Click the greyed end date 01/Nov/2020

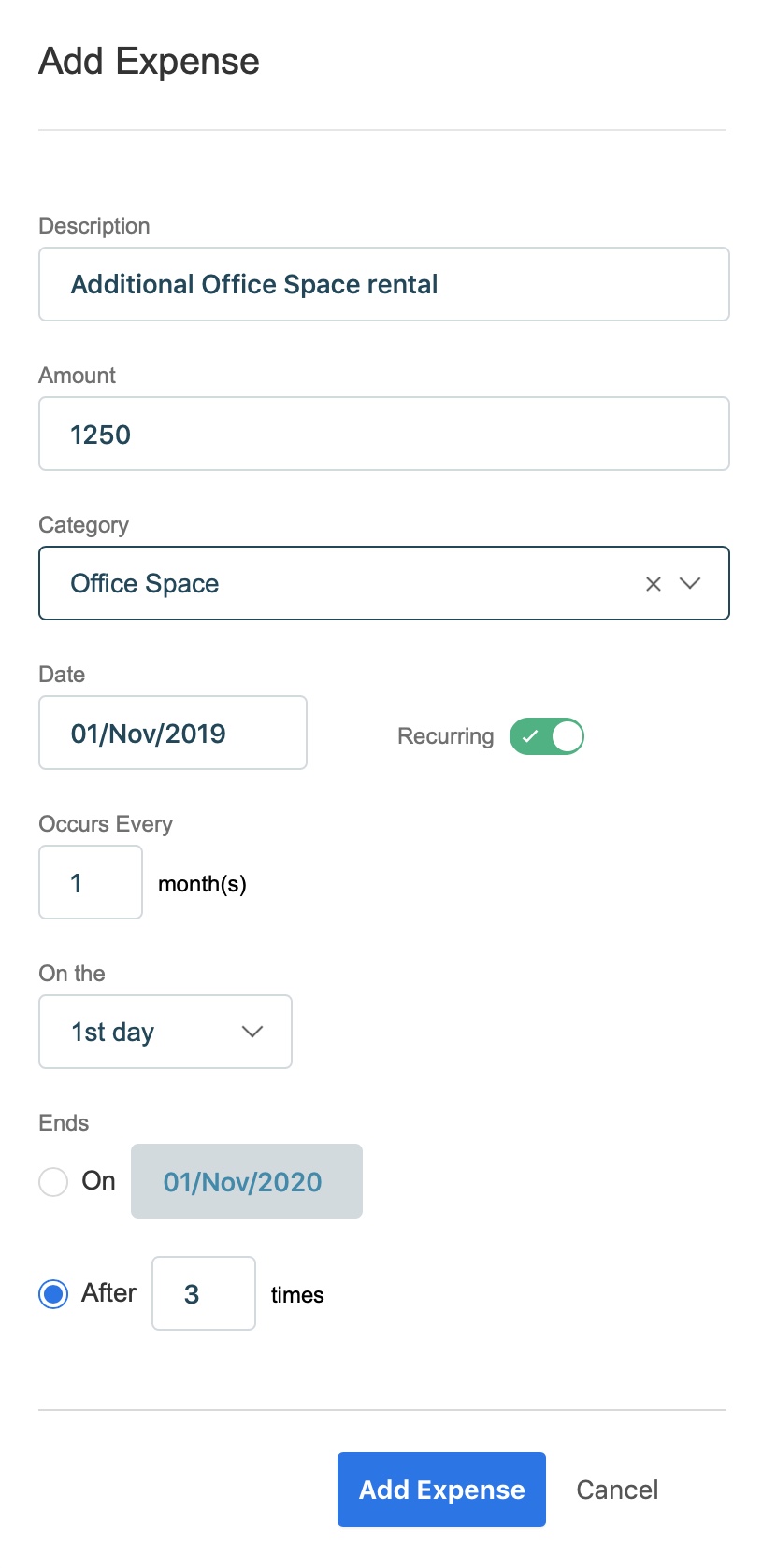pyautogui.click(x=247, y=1181)
